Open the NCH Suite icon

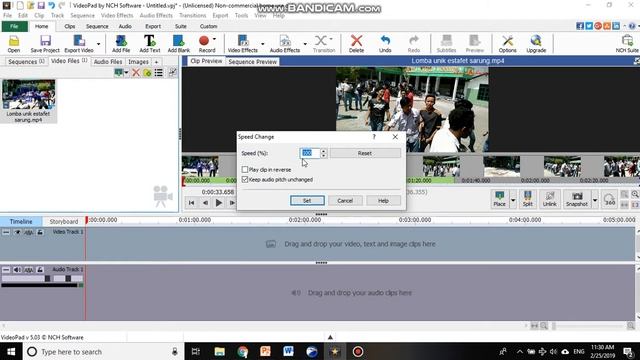627,43
